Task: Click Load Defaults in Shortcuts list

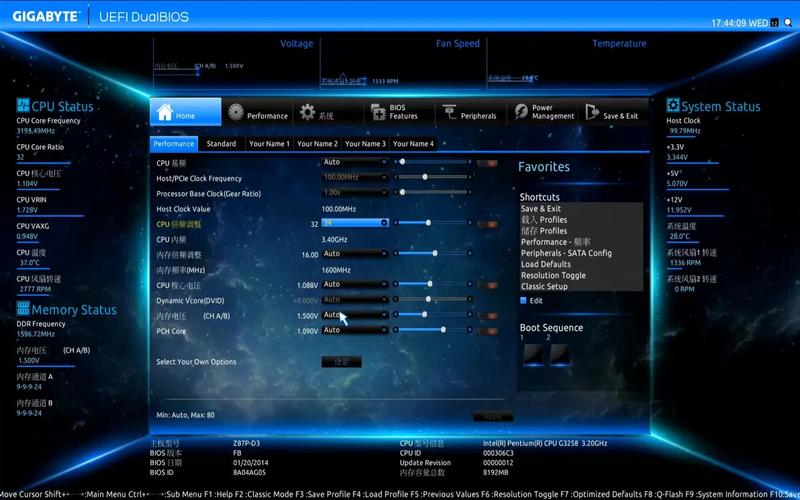Action: [545, 264]
